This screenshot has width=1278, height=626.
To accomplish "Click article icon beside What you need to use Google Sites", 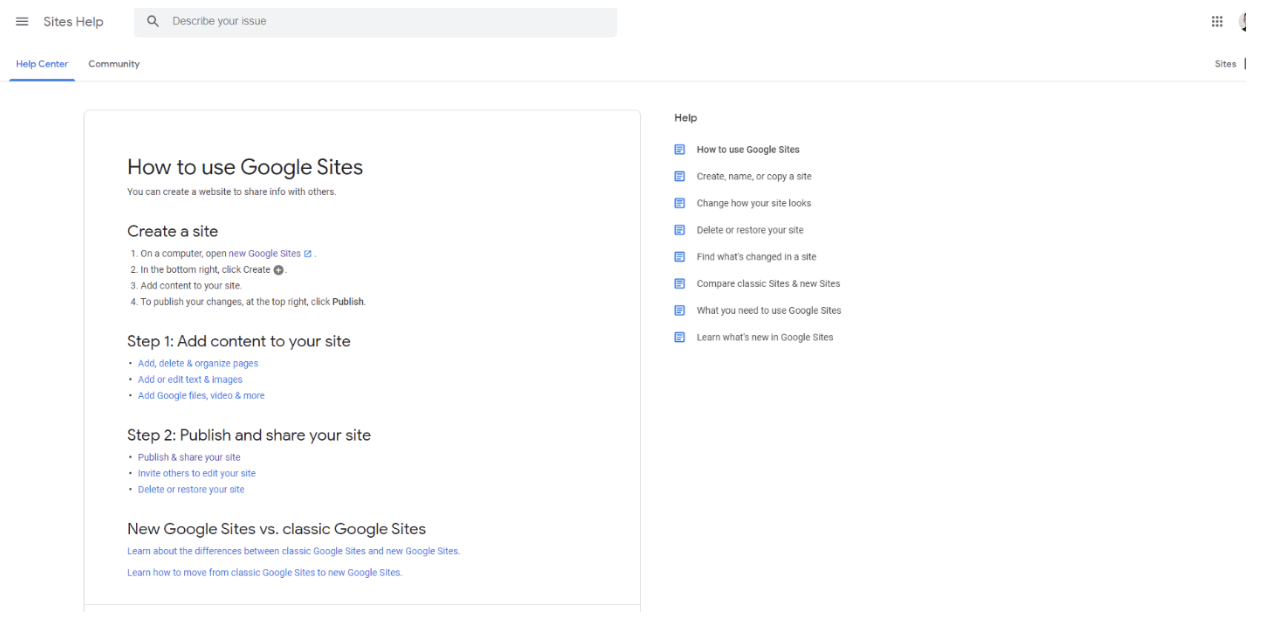I will tap(680, 310).
